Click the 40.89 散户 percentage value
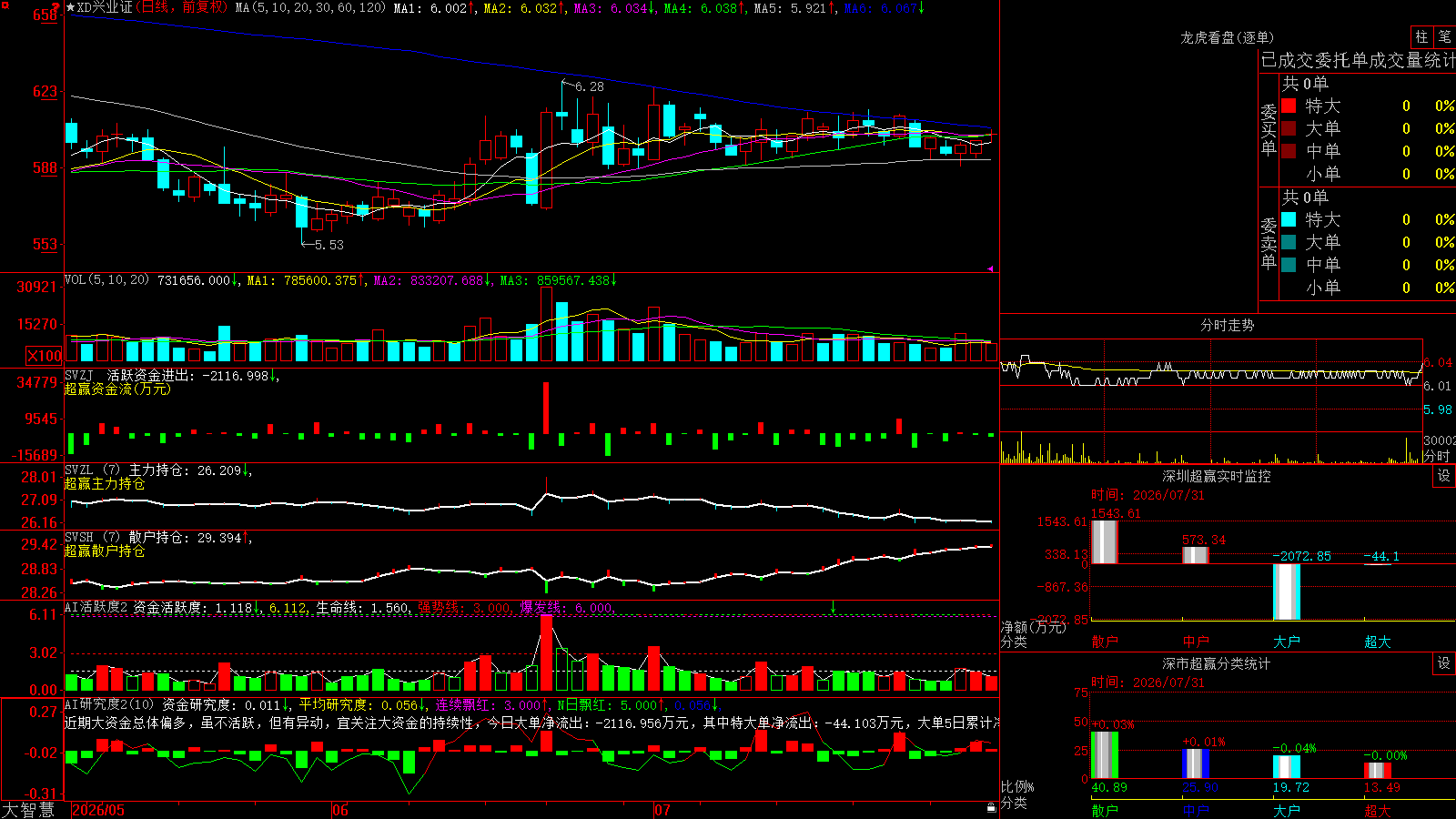The image size is (1456, 819). pyautogui.click(x=1109, y=787)
